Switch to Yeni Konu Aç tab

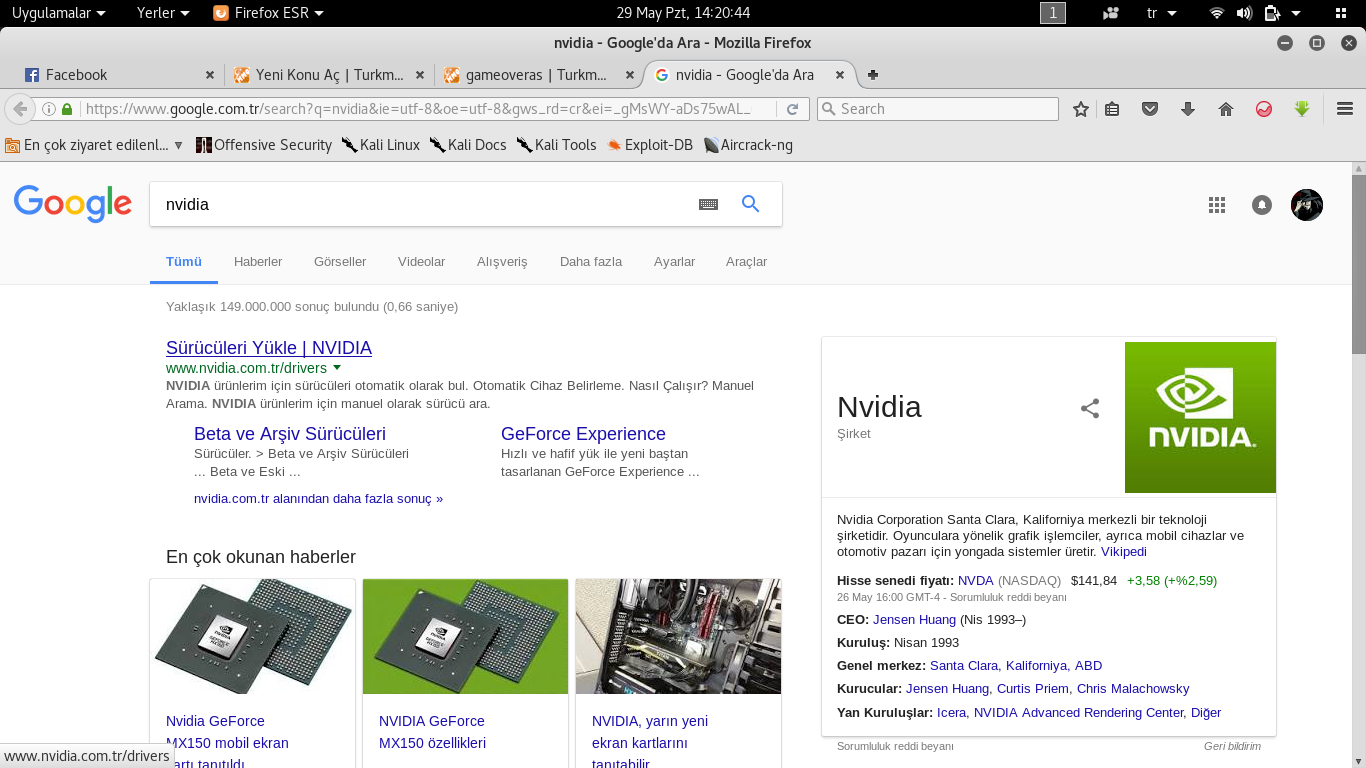[327, 75]
